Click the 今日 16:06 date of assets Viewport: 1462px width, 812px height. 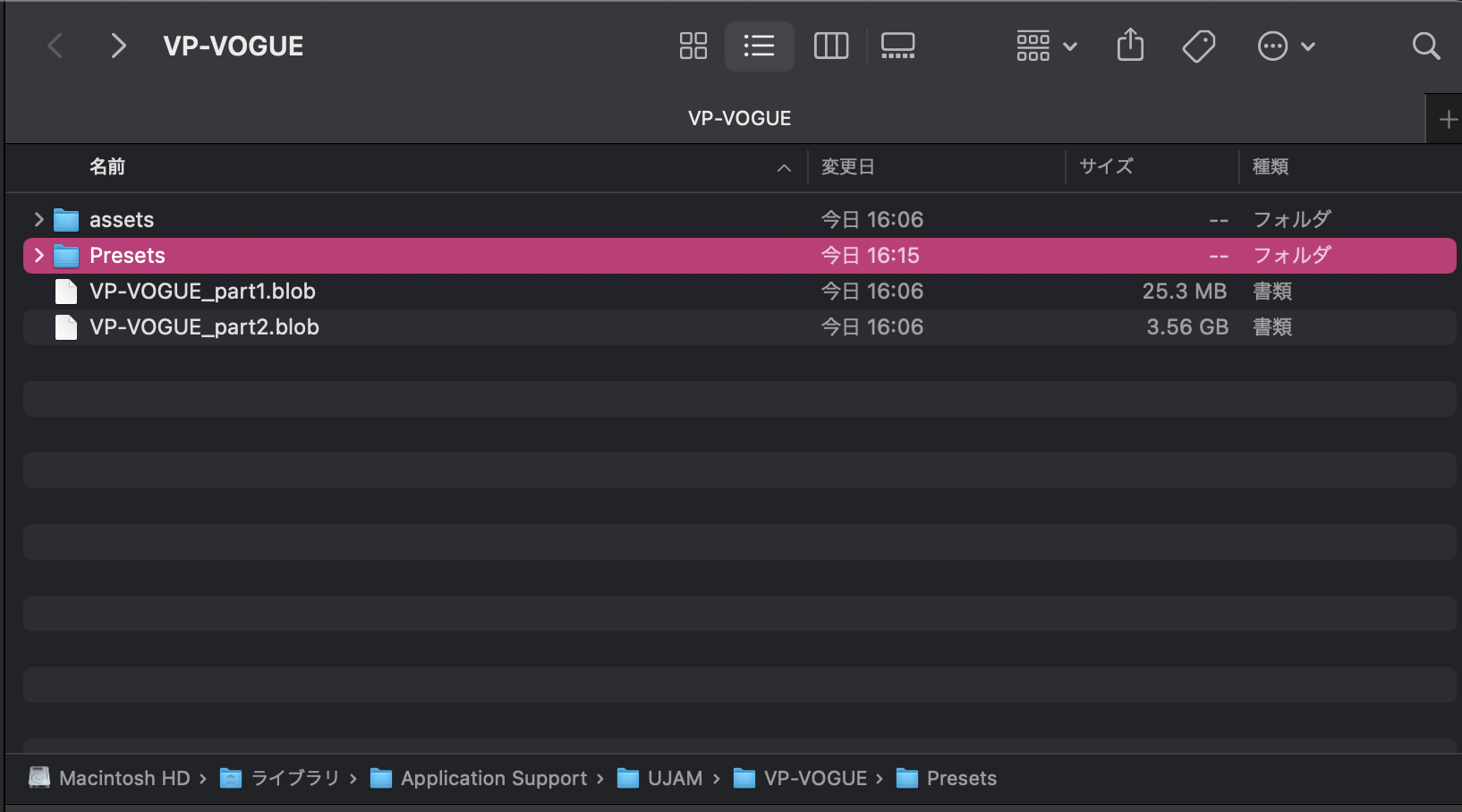pos(872,219)
